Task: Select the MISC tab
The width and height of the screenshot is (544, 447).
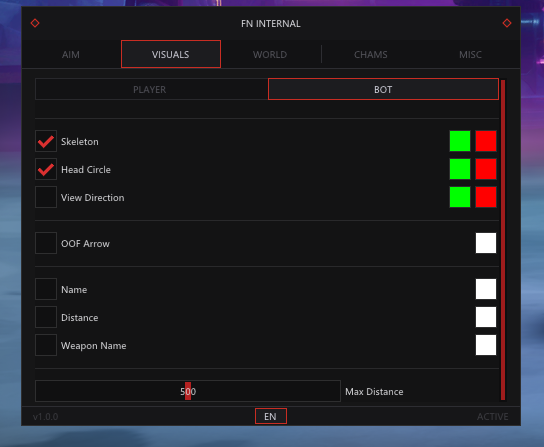Action: [470, 54]
